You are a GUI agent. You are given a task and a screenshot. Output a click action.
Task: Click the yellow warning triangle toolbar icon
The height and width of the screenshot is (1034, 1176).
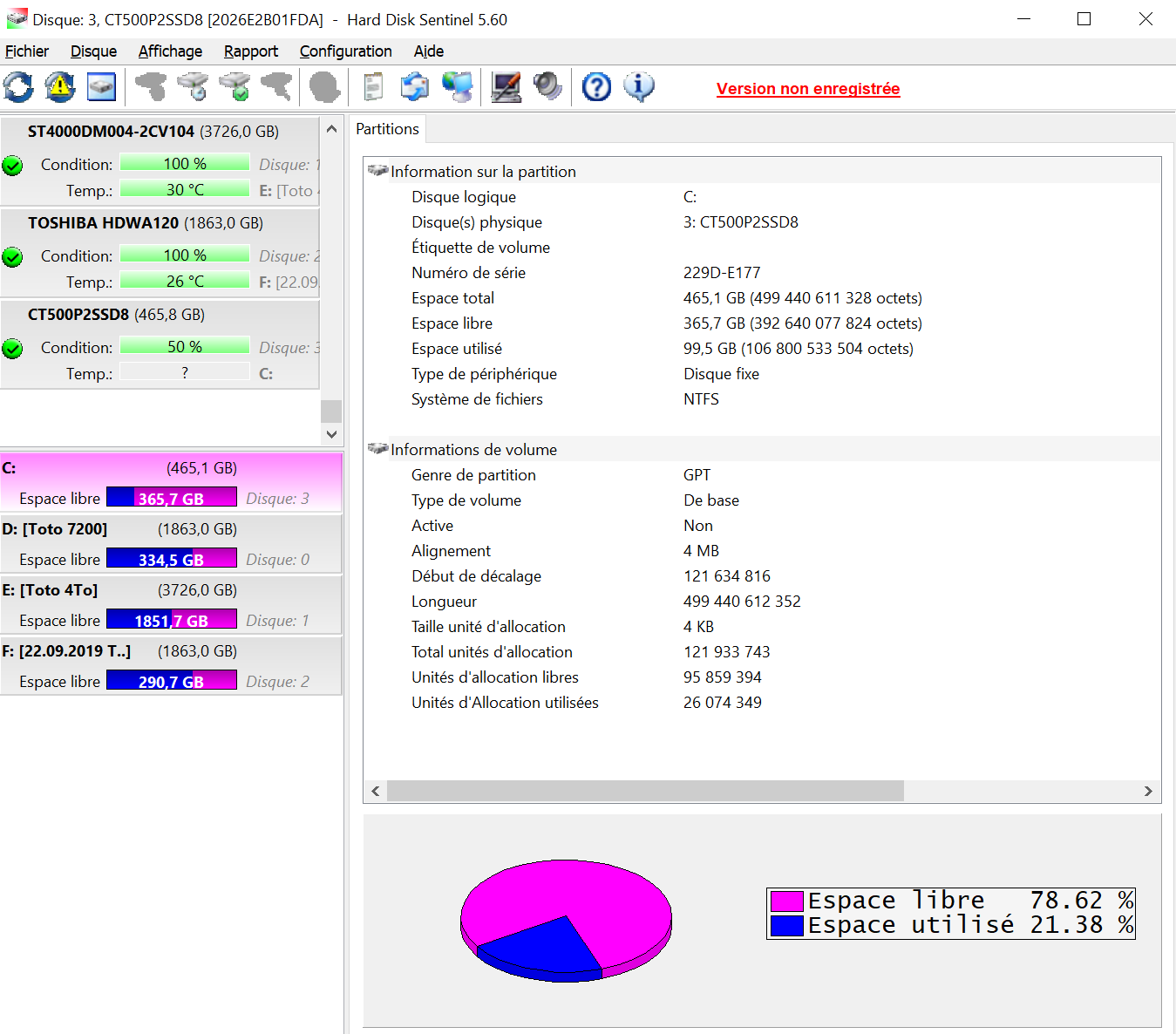pos(60,87)
